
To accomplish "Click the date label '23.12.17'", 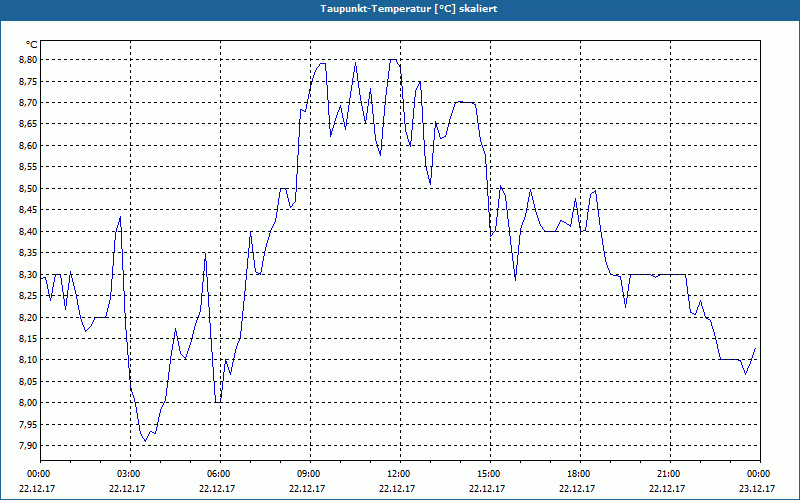I will click(x=757, y=488).
